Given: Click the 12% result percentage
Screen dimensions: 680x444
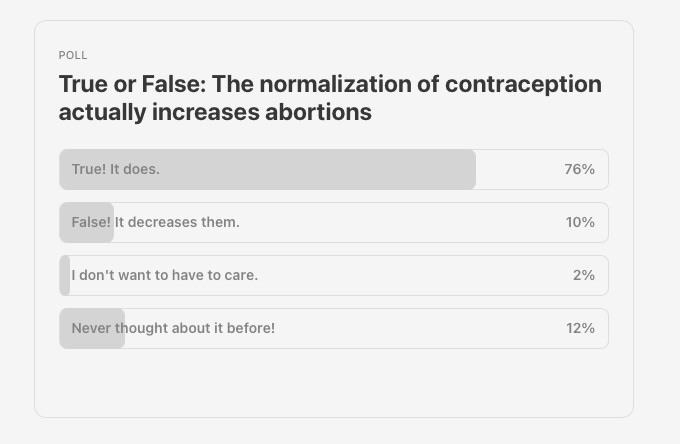Looking at the screenshot, I should pyautogui.click(x=580, y=328).
